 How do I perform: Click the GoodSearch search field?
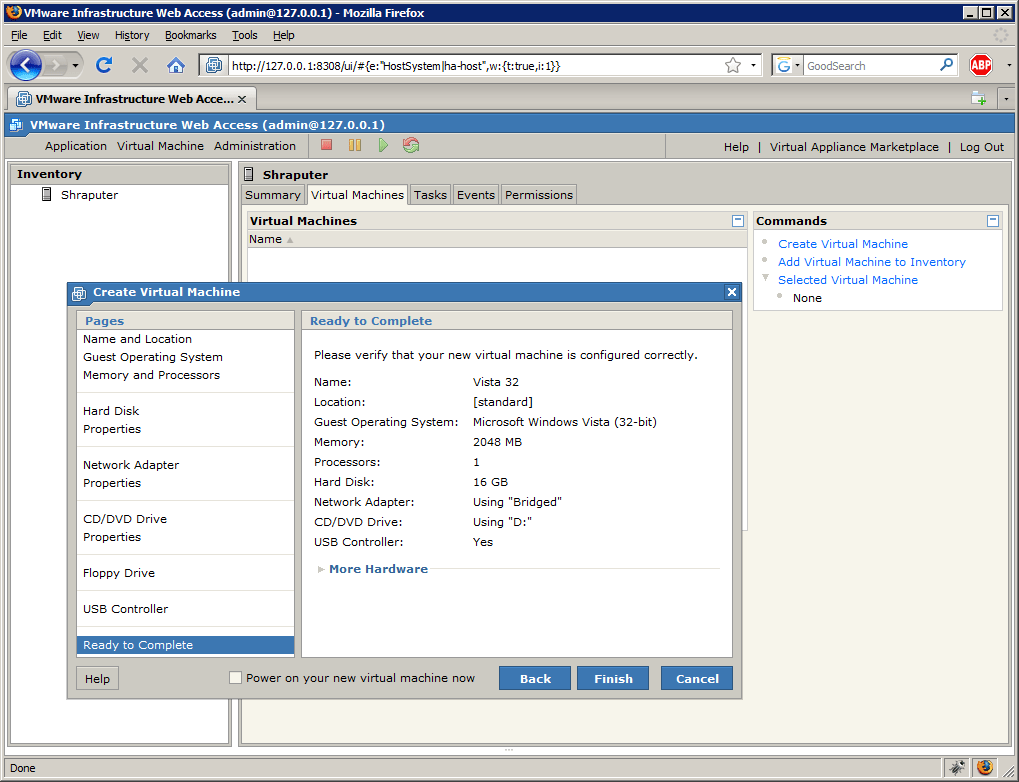[x=870, y=66]
